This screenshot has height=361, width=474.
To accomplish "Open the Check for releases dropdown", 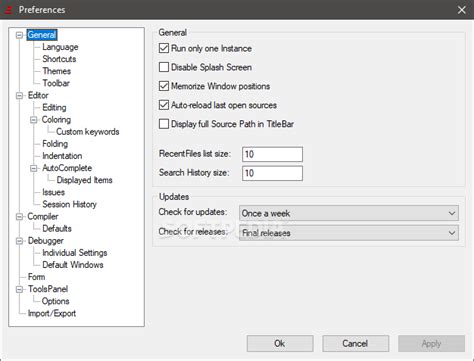I will [349, 233].
